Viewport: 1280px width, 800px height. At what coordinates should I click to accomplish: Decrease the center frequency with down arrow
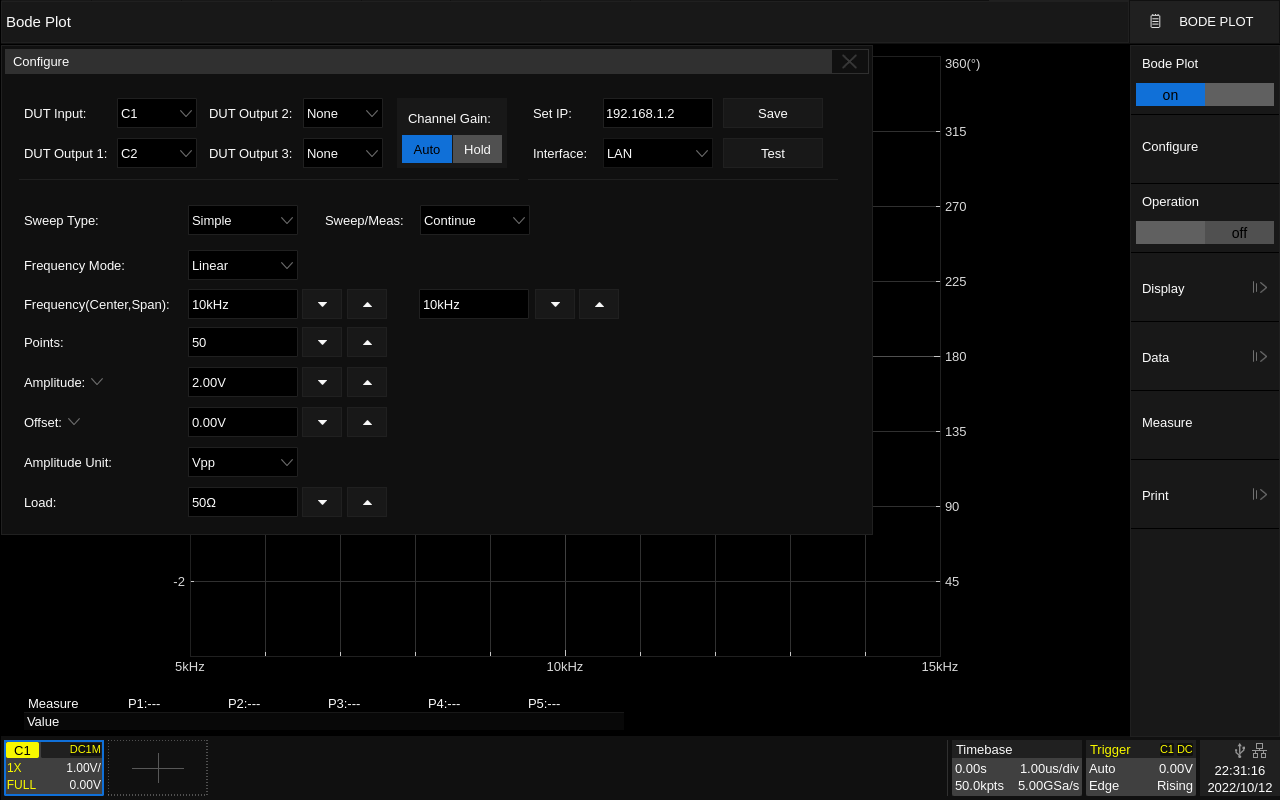[322, 304]
